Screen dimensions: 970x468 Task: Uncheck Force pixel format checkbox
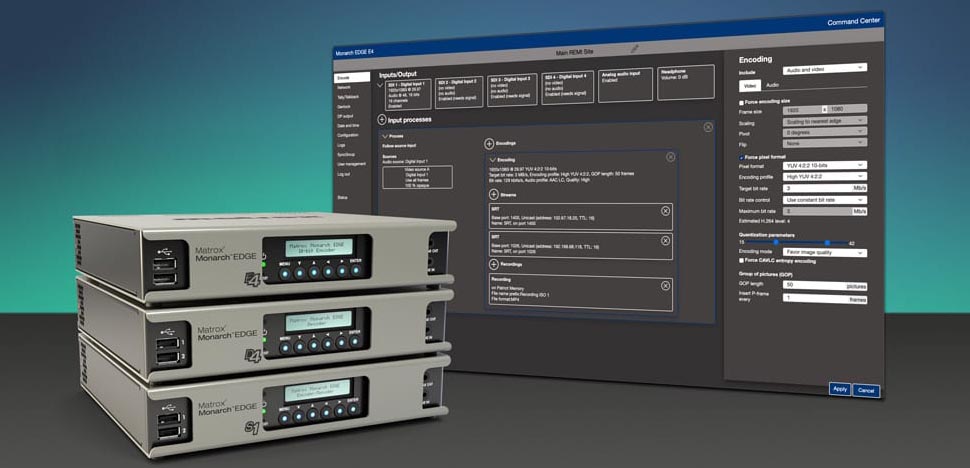click(742, 157)
